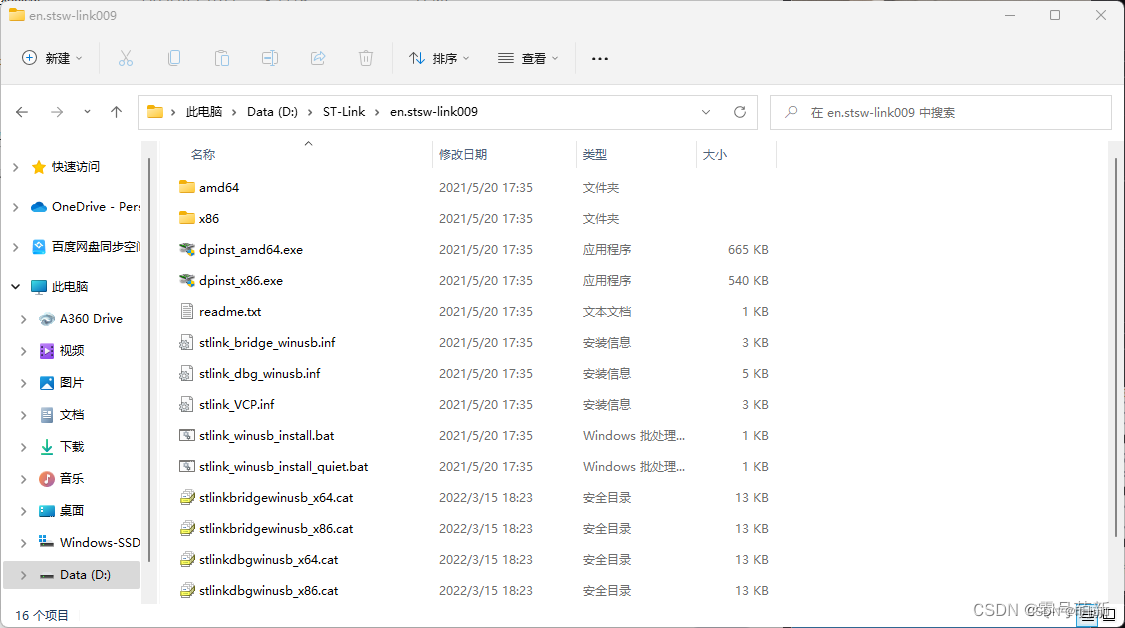Image resolution: width=1125 pixels, height=628 pixels.
Task: Sort by Type (类型) column header
Action: point(595,154)
